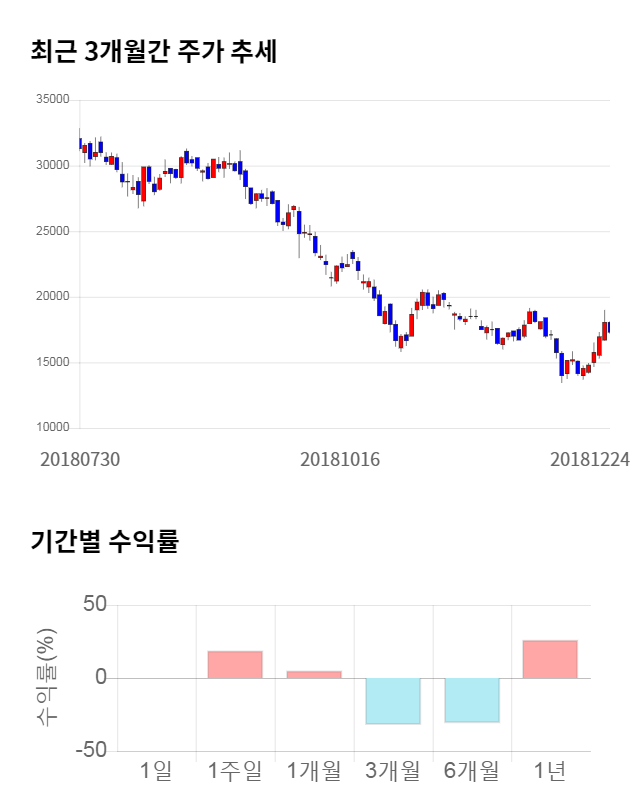Click the 수익률(%) axis title
The height and width of the screenshot is (810, 640).
47,678
